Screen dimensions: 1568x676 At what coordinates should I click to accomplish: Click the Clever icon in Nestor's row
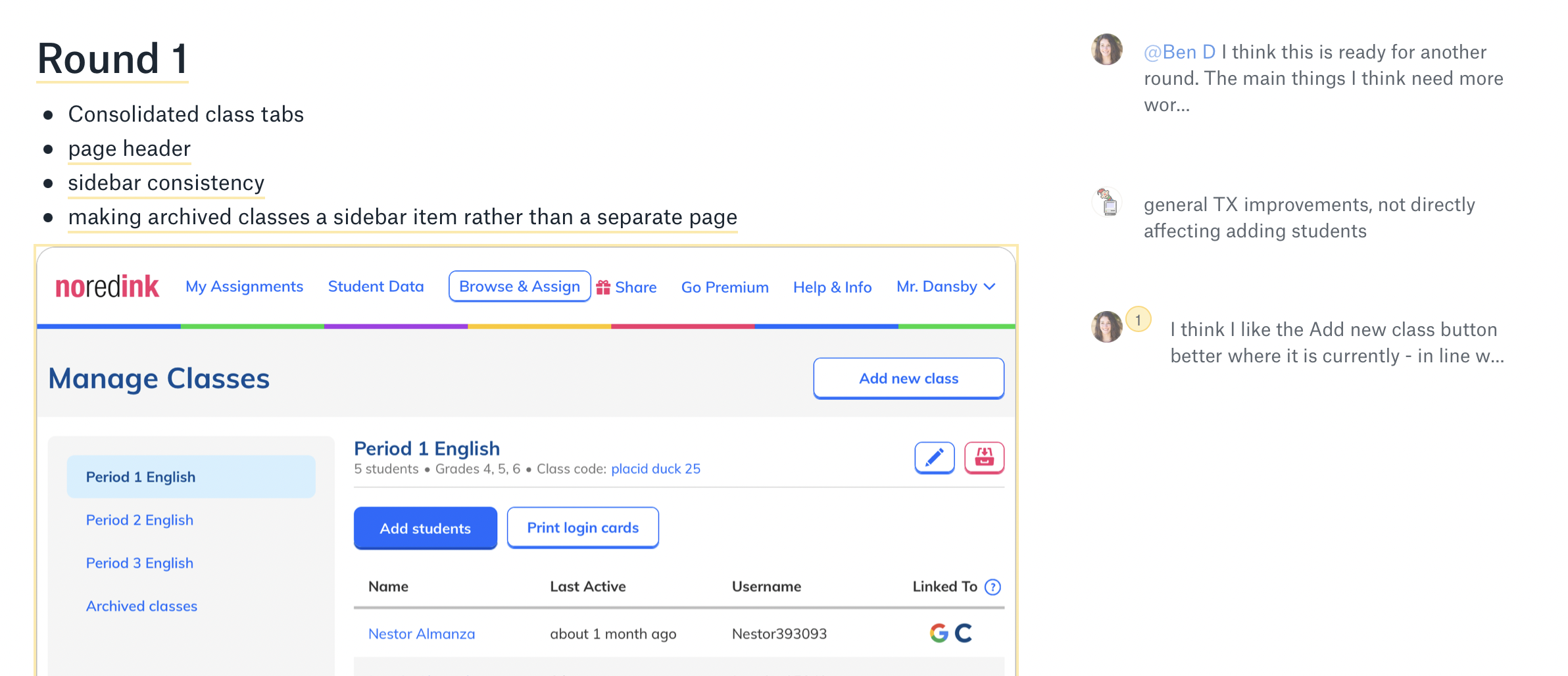click(x=964, y=633)
